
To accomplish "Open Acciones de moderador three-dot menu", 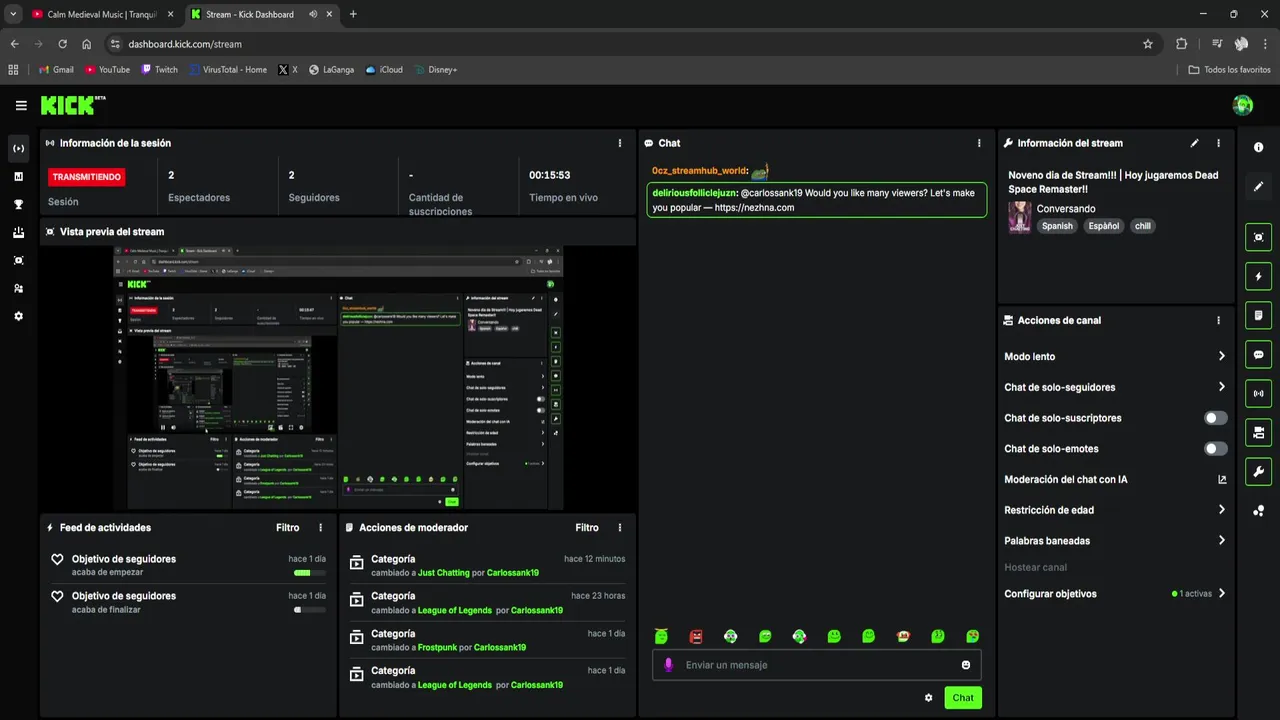I will pyautogui.click(x=620, y=527).
